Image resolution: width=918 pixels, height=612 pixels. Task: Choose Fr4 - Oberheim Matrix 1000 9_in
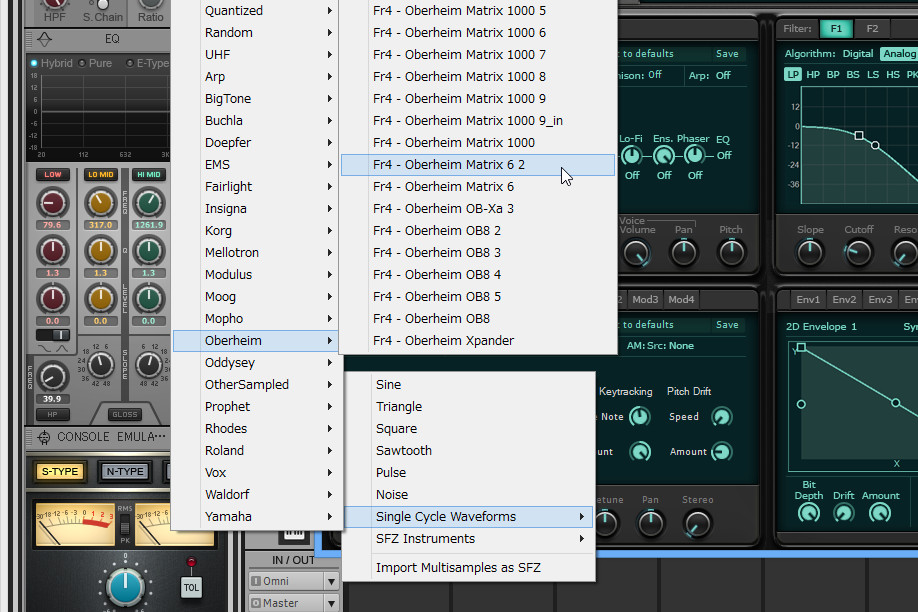478,121
